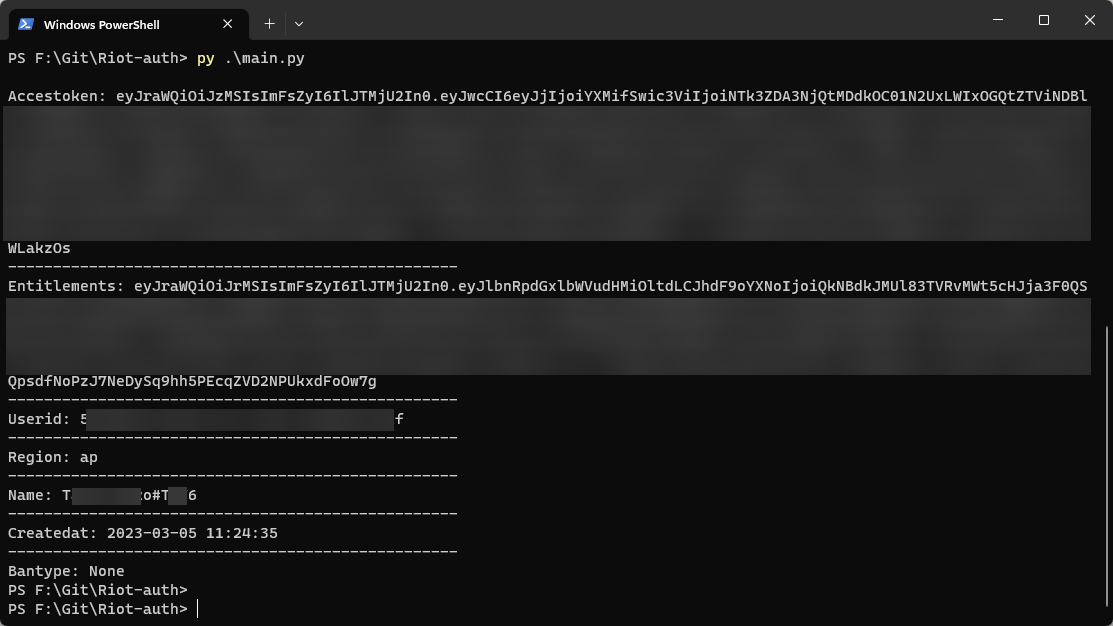Click the "Accestoken:" label
The height and width of the screenshot is (626, 1113).
coord(56,96)
